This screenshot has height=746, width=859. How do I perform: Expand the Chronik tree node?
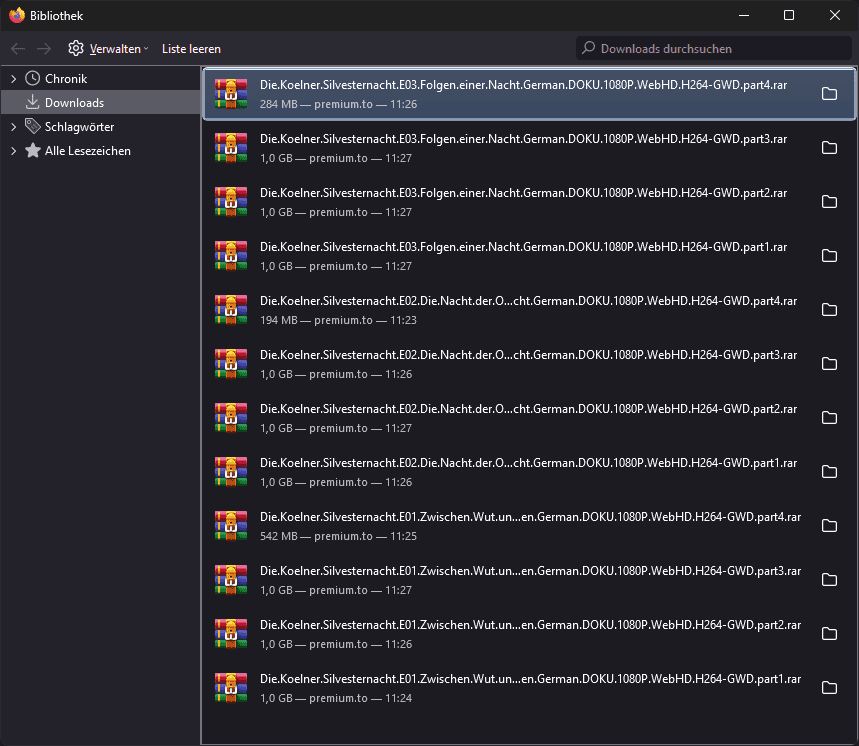13,79
